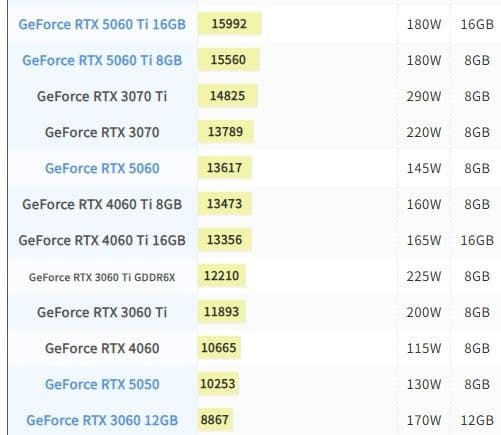Open GeForce RTX 3060 12GB link
Screen dimensions: 501x435
point(102,420)
